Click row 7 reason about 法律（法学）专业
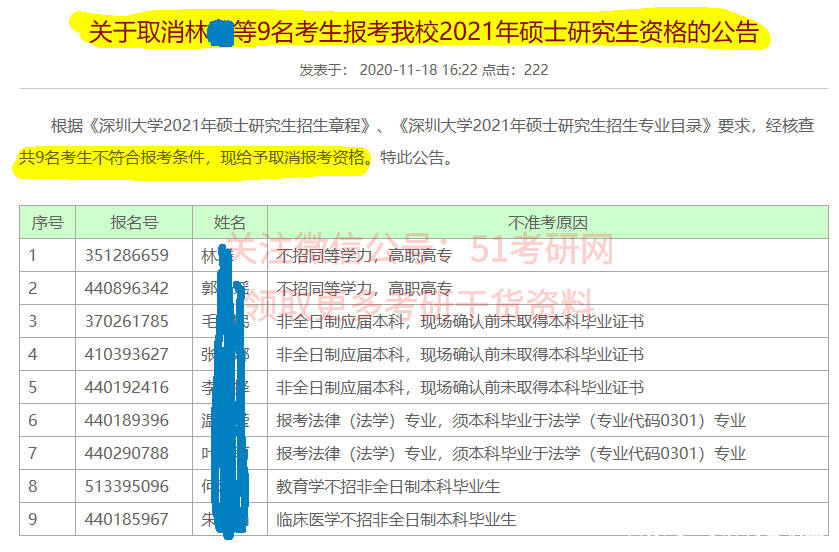Screen dimensions: 839x552 click(x=511, y=454)
